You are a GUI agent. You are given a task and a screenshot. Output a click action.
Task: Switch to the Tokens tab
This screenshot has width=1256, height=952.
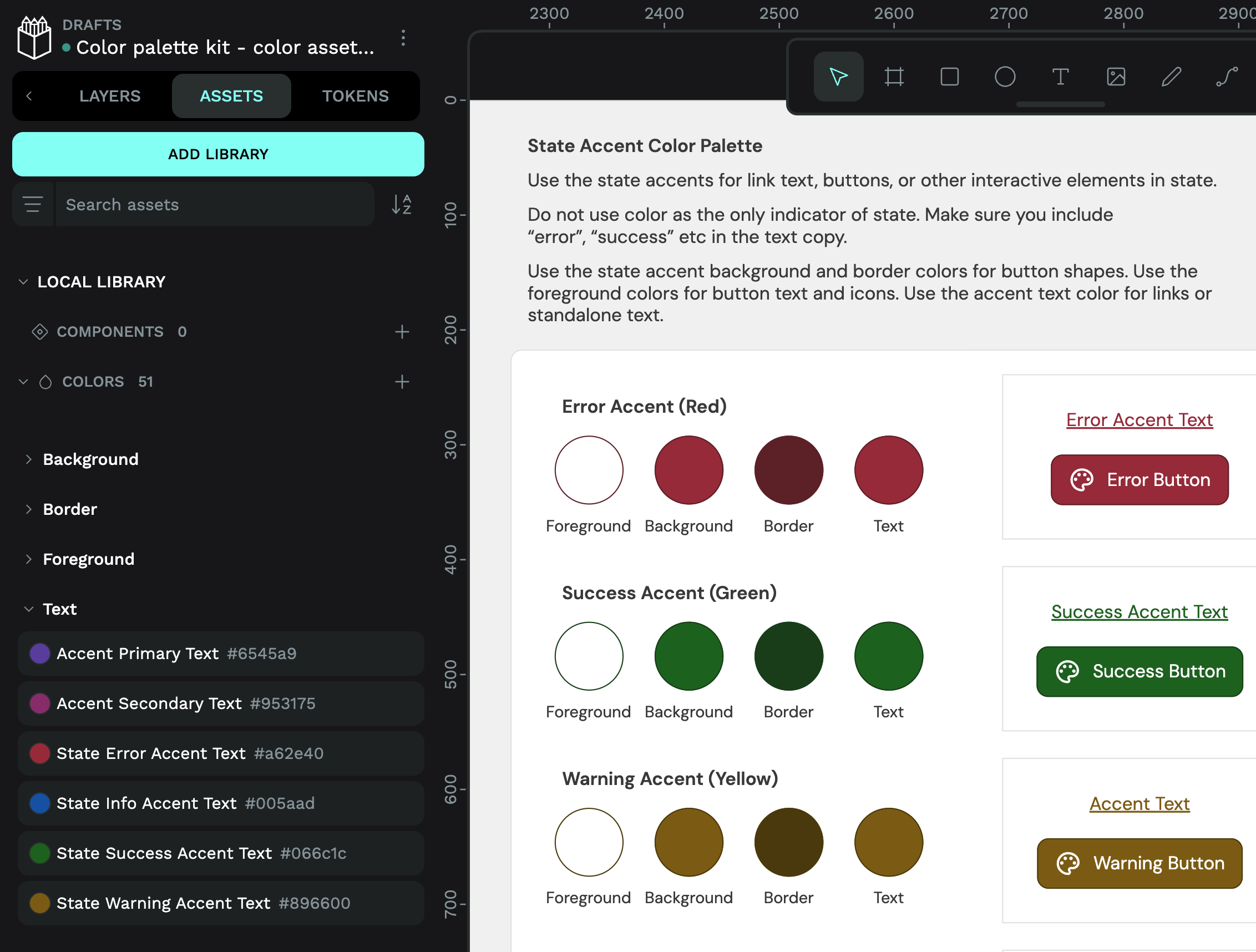[356, 96]
